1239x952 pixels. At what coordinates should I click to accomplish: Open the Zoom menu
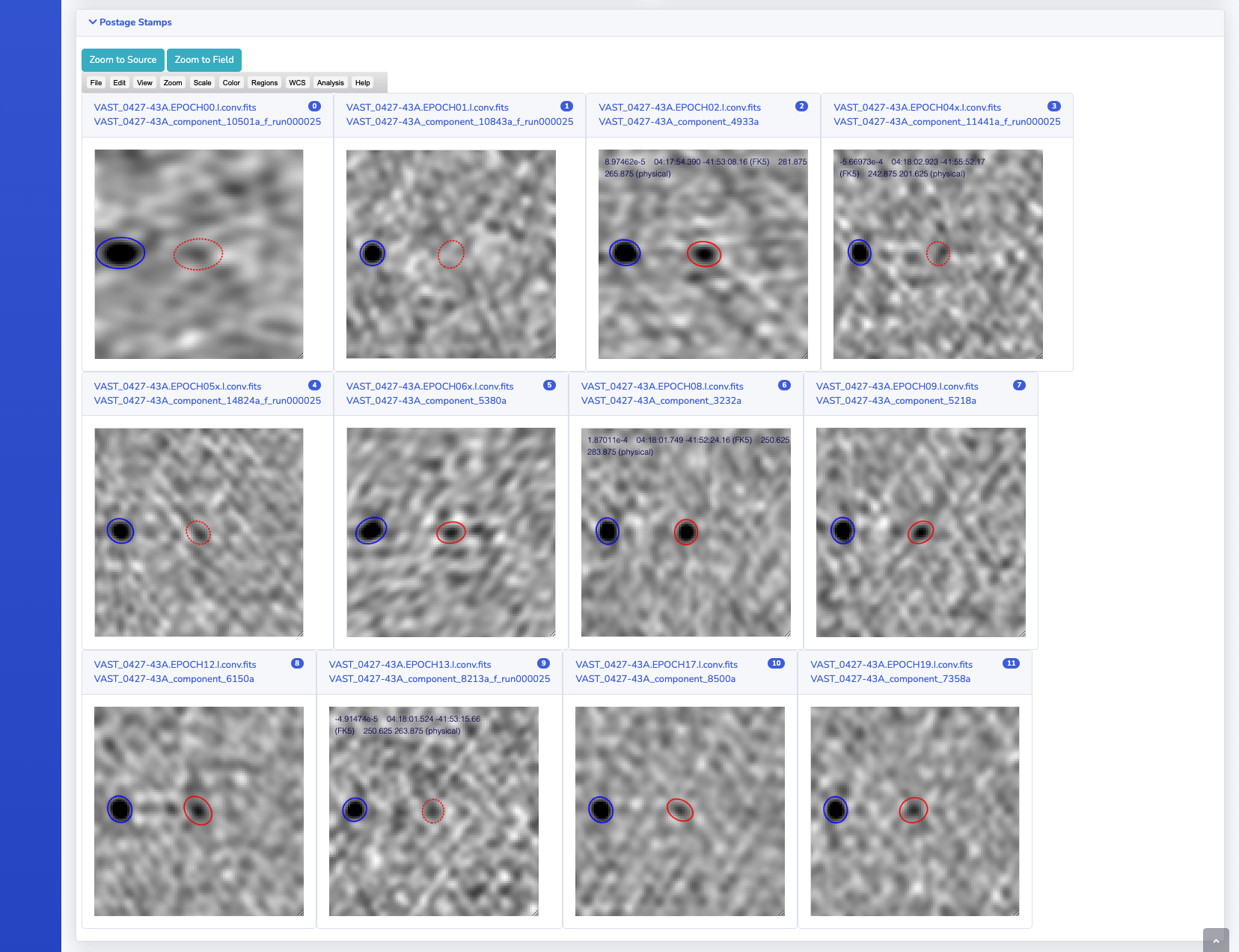click(173, 83)
